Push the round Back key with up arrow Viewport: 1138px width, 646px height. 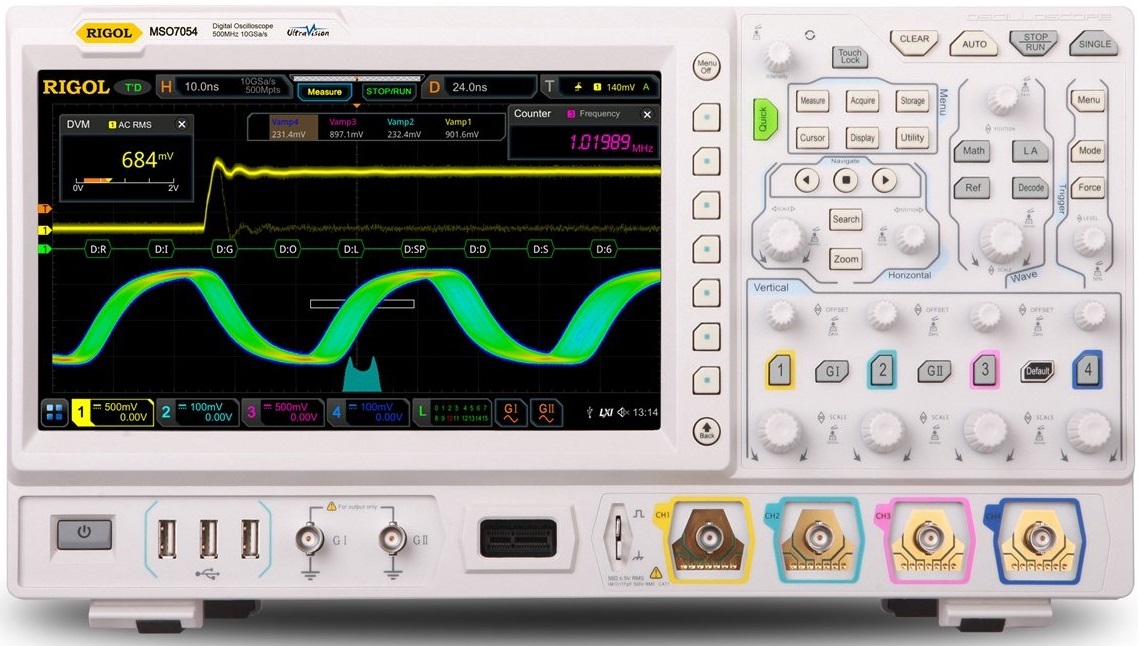pyautogui.click(x=707, y=431)
